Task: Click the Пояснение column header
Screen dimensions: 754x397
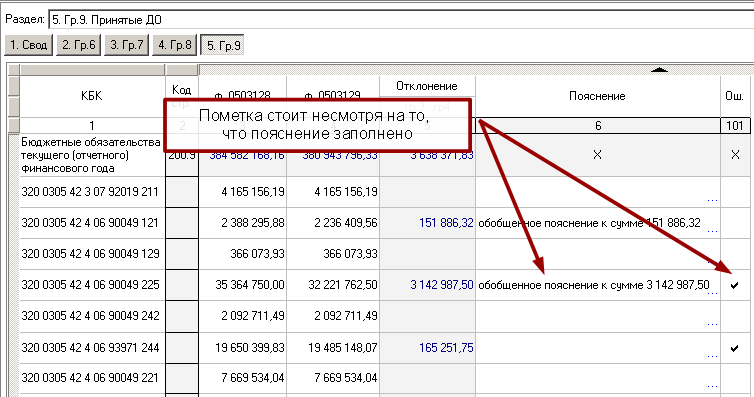Action: pyautogui.click(x=597, y=96)
